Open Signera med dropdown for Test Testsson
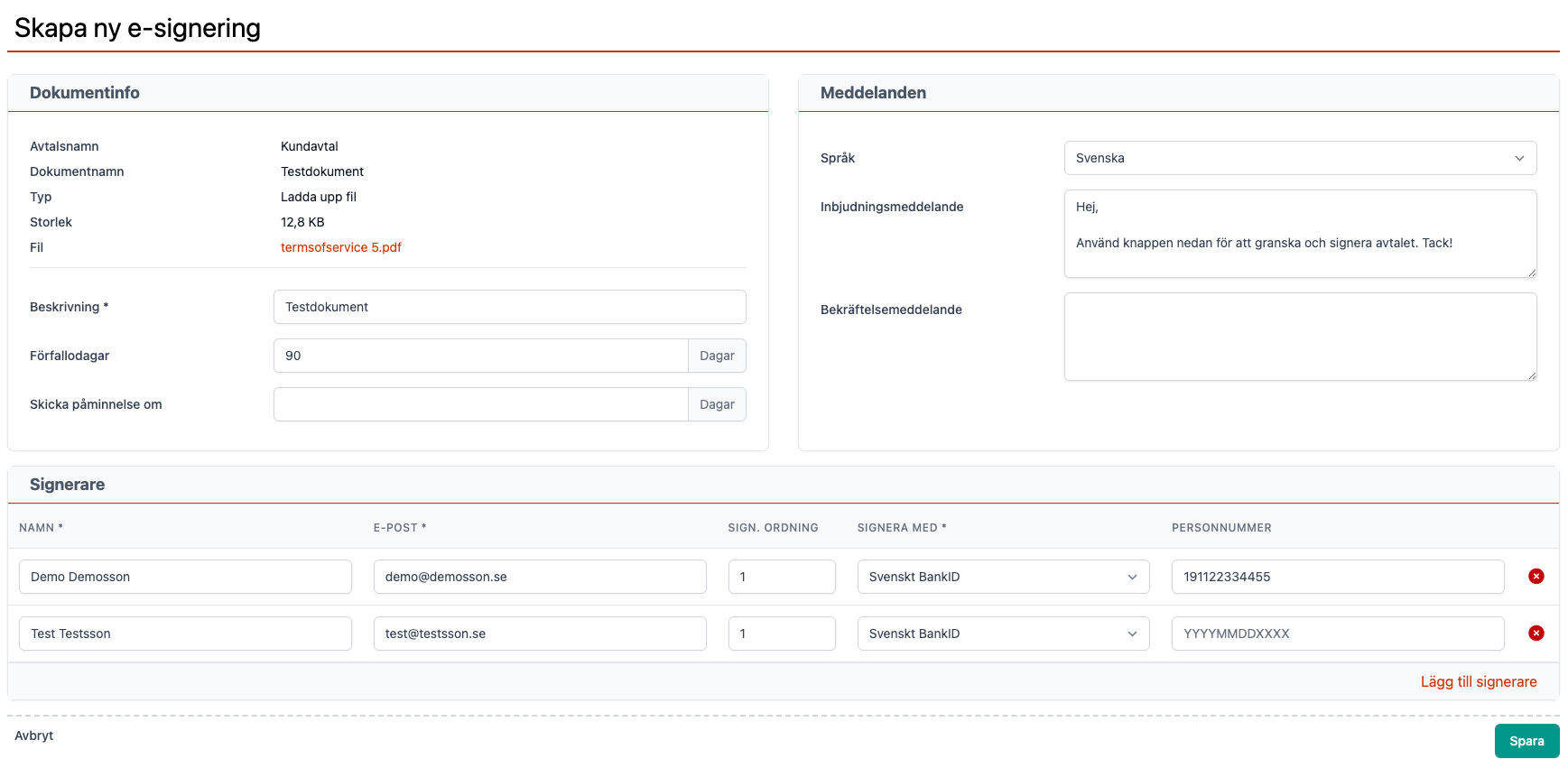This screenshot has height=768, width=1568. click(1003, 634)
